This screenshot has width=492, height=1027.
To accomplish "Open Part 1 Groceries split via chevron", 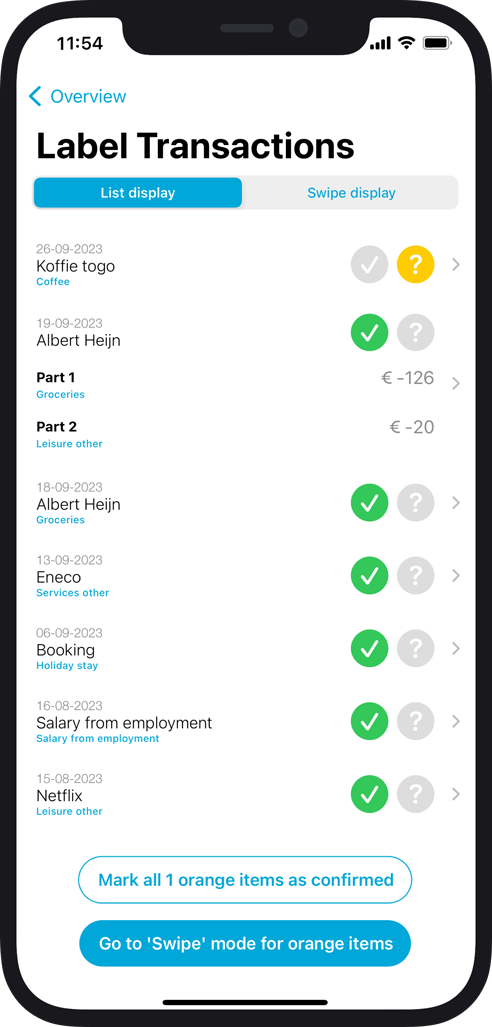I will [457, 383].
